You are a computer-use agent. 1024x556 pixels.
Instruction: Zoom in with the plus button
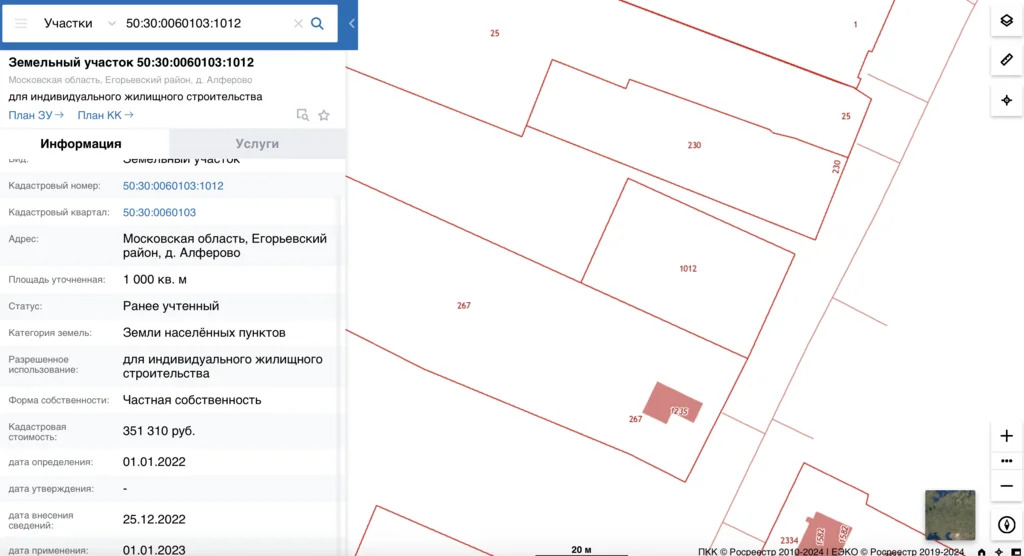(x=1006, y=436)
